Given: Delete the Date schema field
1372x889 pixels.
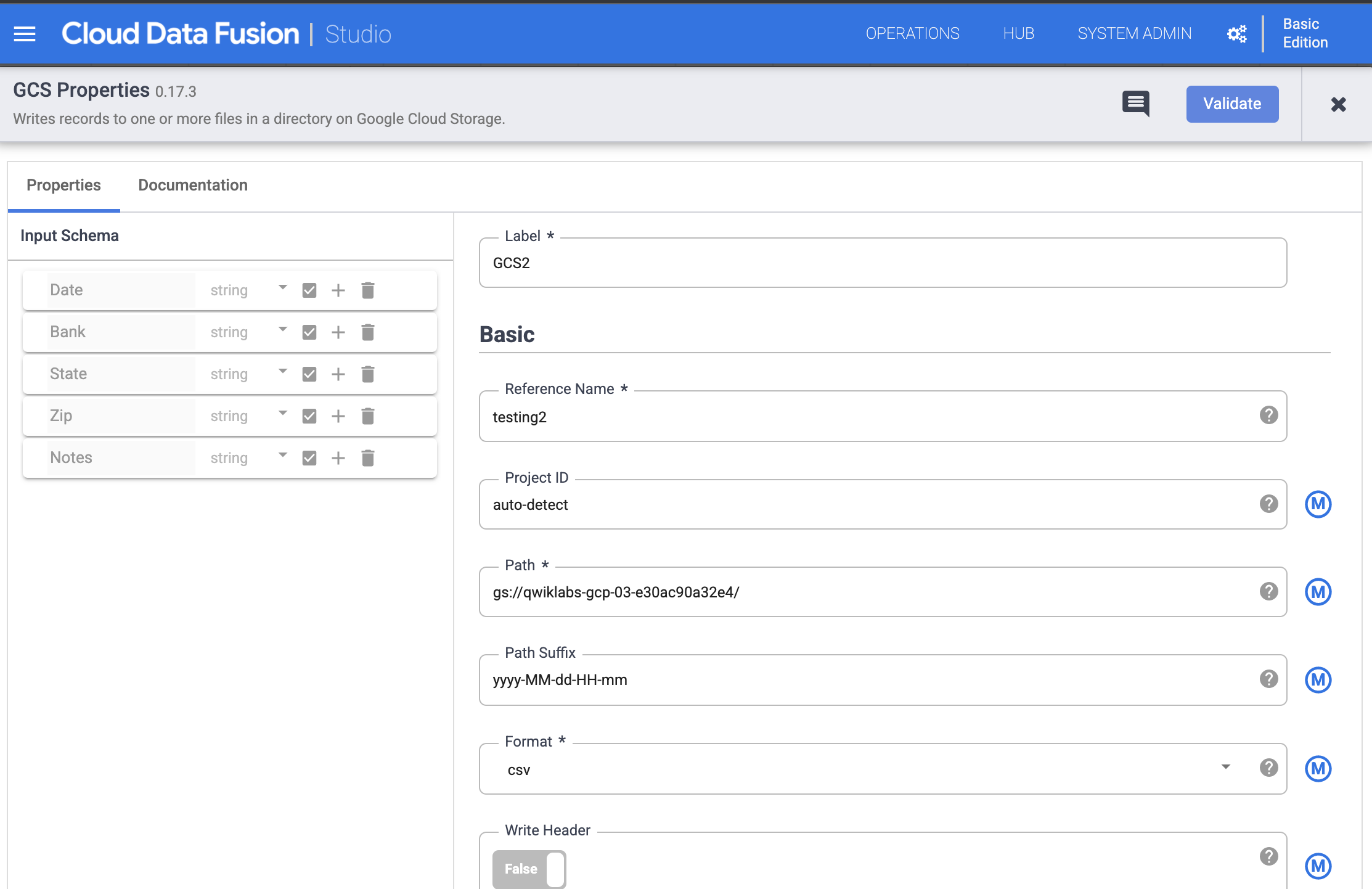Looking at the screenshot, I should [368, 290].
